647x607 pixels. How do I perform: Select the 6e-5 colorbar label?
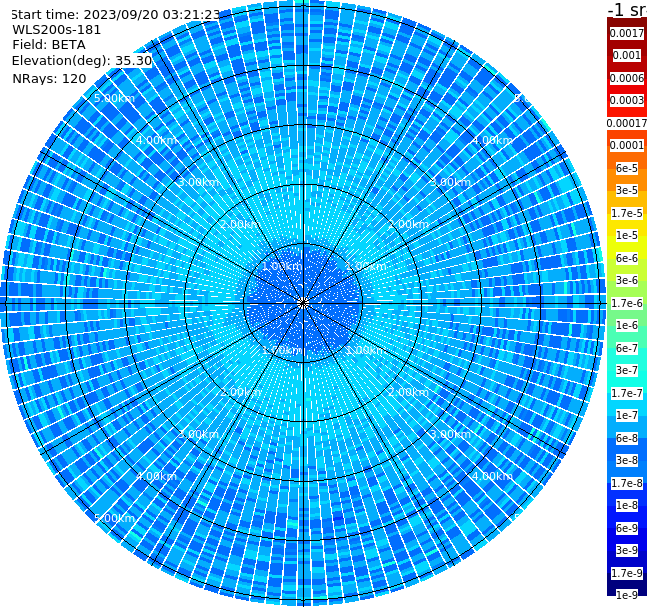[x=627, y=168]
